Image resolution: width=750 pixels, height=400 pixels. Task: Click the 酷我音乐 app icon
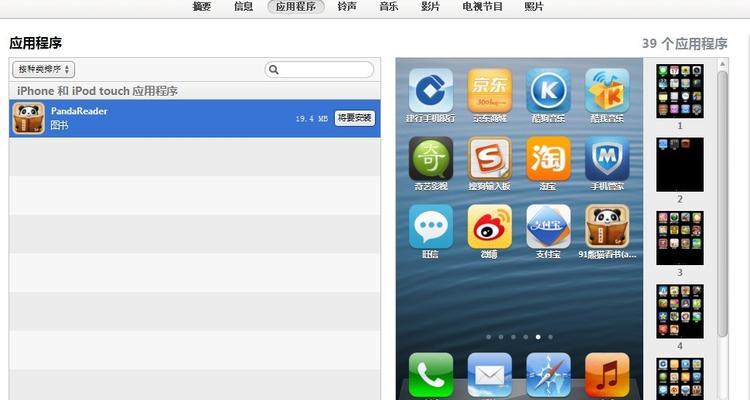607,90
